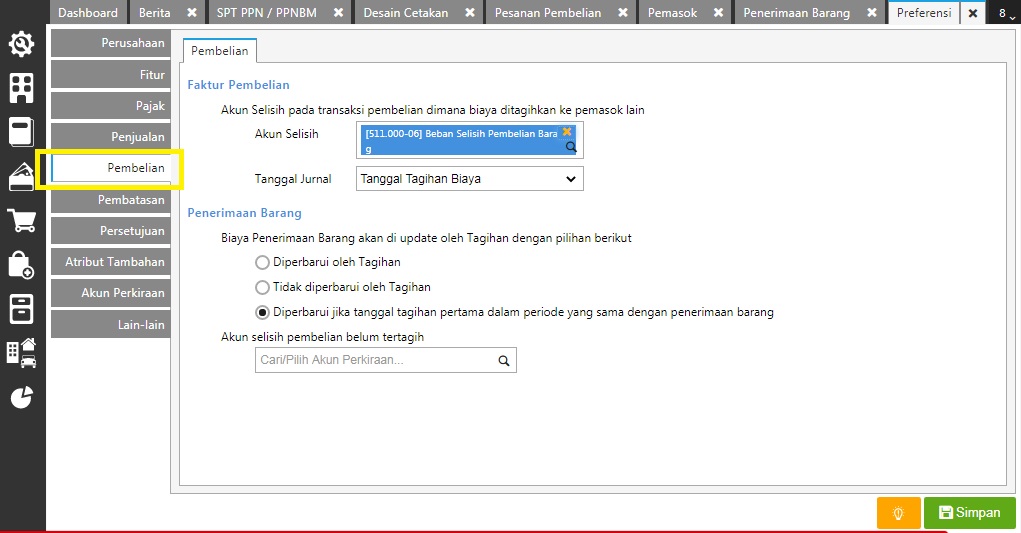1021x533 pixels.
Task: Remove the selected Akun Selisih account
Action: (x=566, y=132)
